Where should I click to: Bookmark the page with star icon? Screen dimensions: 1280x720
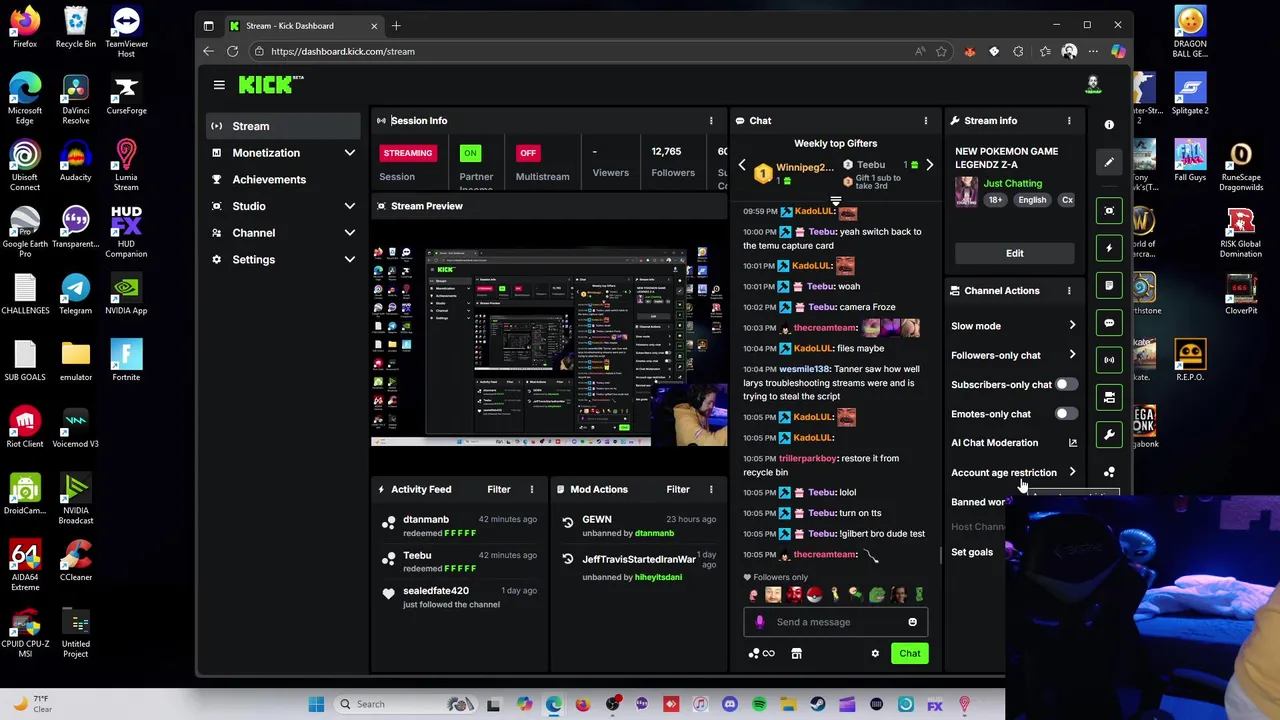941,51
